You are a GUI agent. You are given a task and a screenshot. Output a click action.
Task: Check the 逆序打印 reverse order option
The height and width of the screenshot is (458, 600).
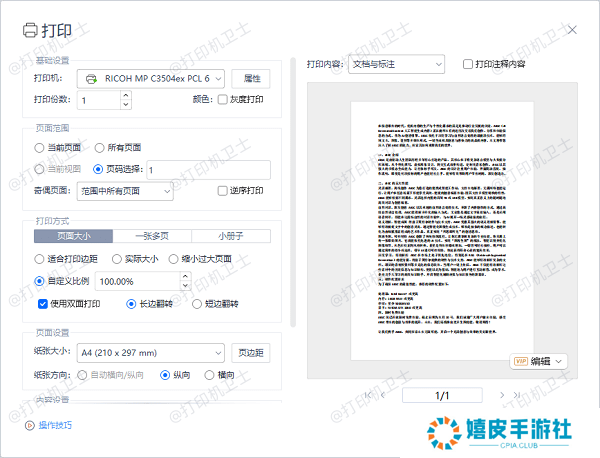coord(223,191)
